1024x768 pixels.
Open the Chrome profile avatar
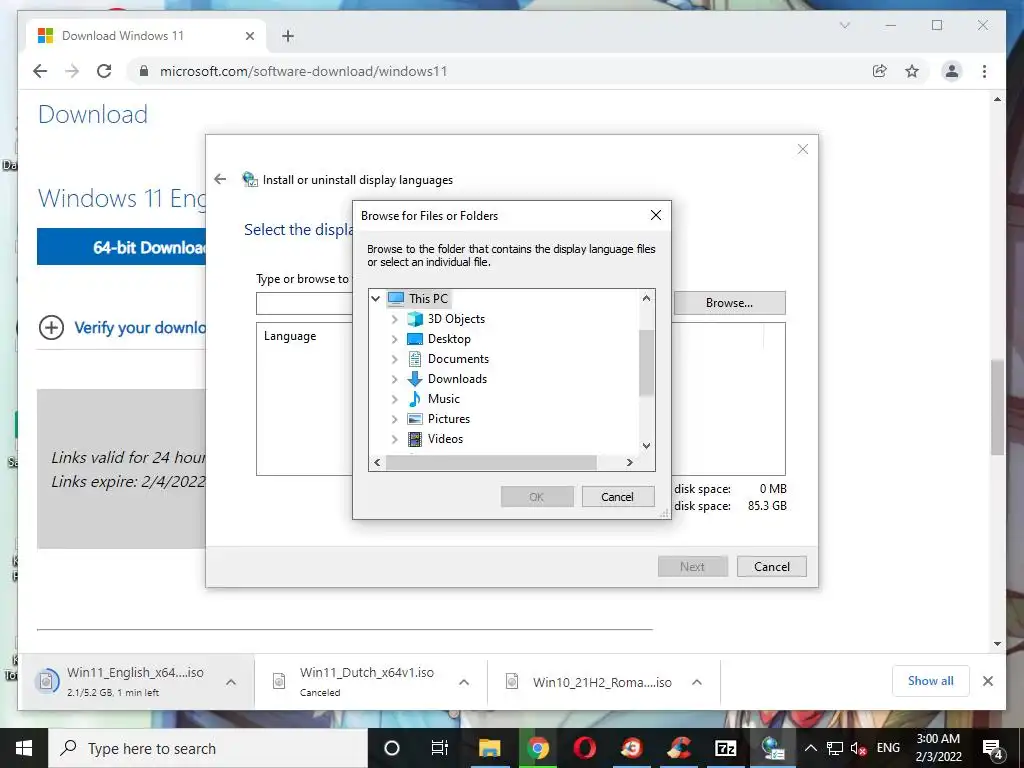952,71
